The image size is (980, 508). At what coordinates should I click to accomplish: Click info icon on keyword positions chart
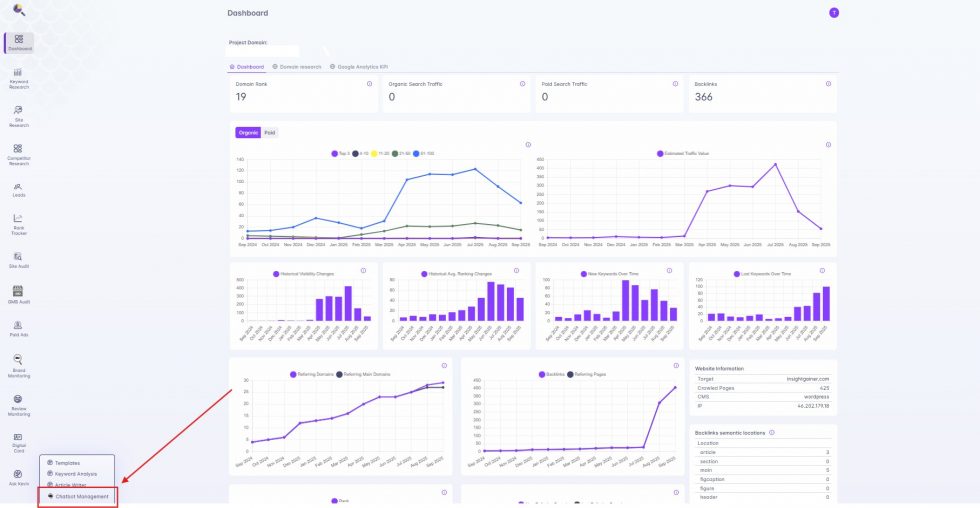pyautogui.click(x=528, y=145)
